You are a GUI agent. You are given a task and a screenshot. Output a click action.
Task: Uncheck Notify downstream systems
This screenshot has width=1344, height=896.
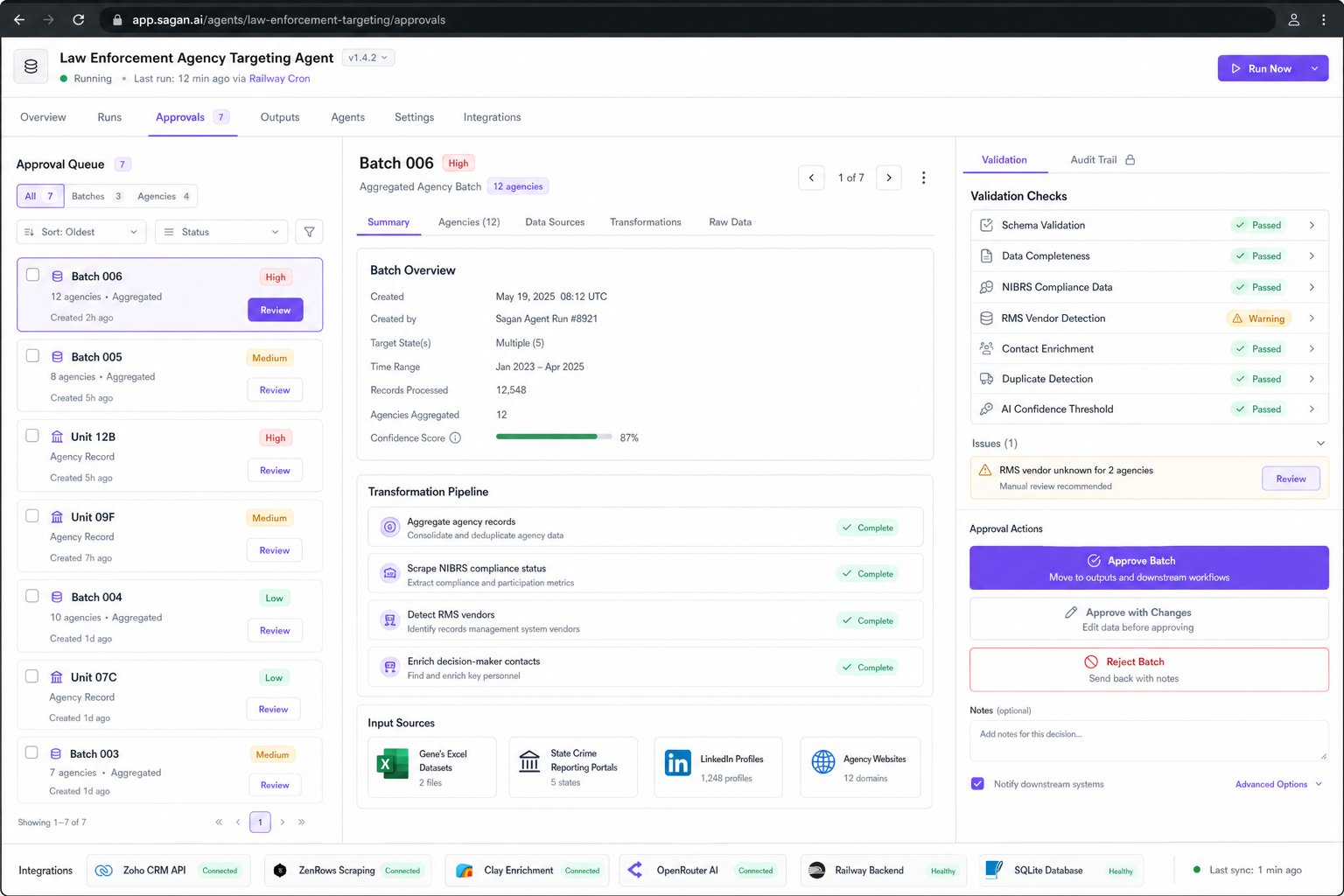coord(977,784)
